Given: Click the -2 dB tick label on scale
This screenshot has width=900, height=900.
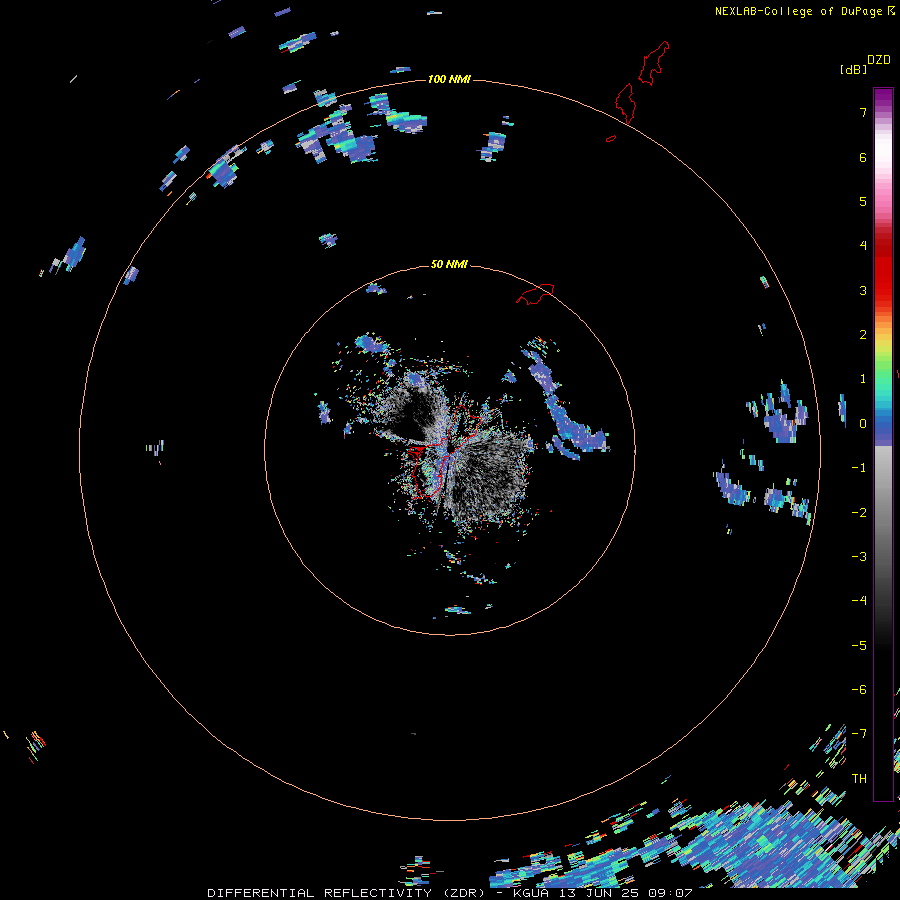Looking at the screenshot, I should point(859,513).
